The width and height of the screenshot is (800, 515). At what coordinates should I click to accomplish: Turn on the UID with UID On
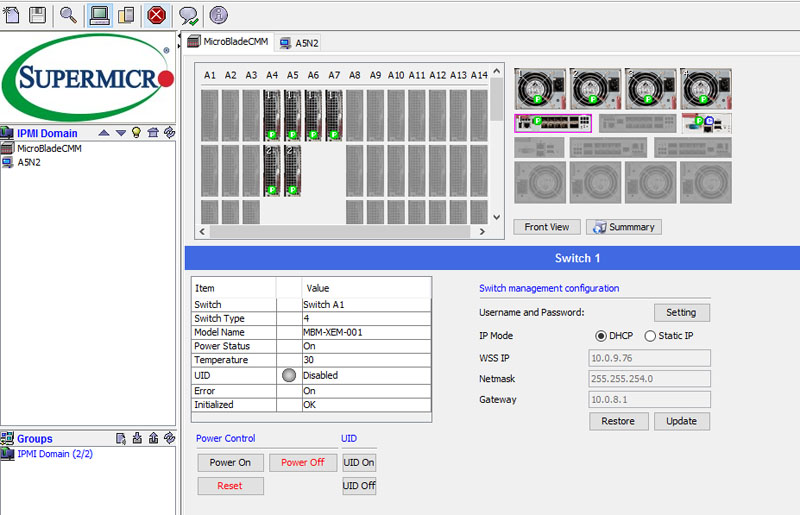click(359, 463)
